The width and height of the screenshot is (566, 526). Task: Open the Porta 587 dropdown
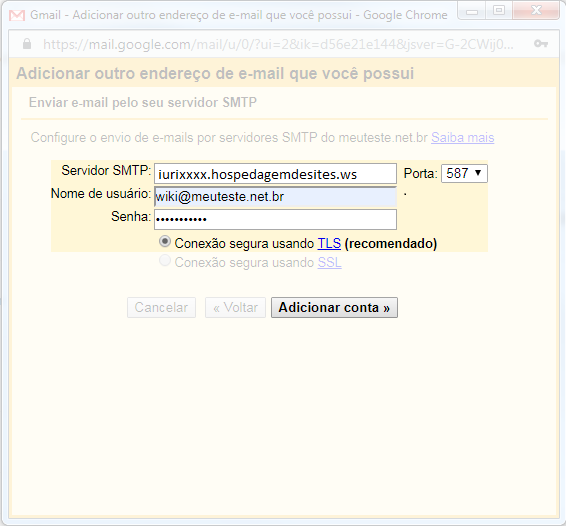tap(464, 174)
